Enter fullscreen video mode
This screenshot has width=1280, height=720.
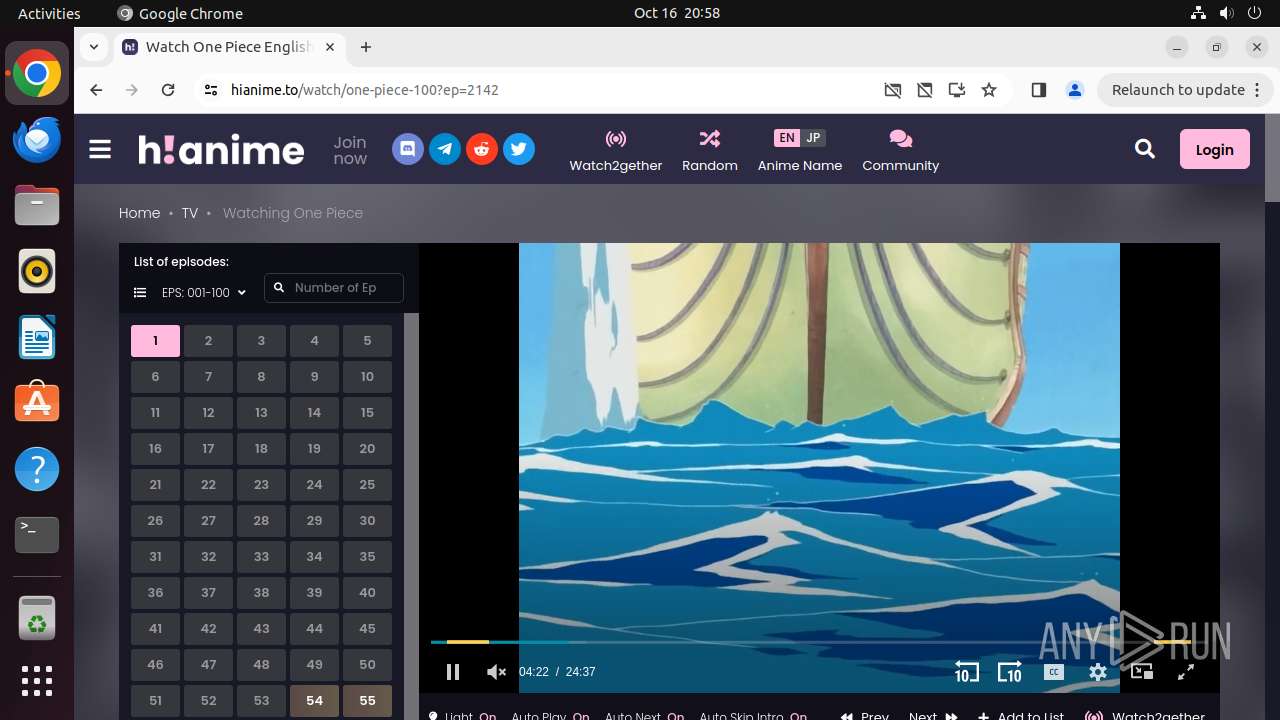coord(1186,672)
